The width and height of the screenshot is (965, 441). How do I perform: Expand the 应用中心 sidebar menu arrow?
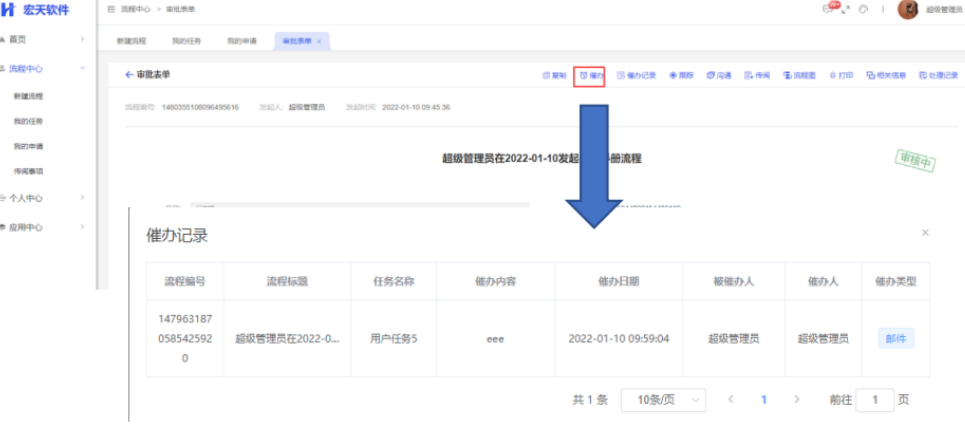point(82,227)
